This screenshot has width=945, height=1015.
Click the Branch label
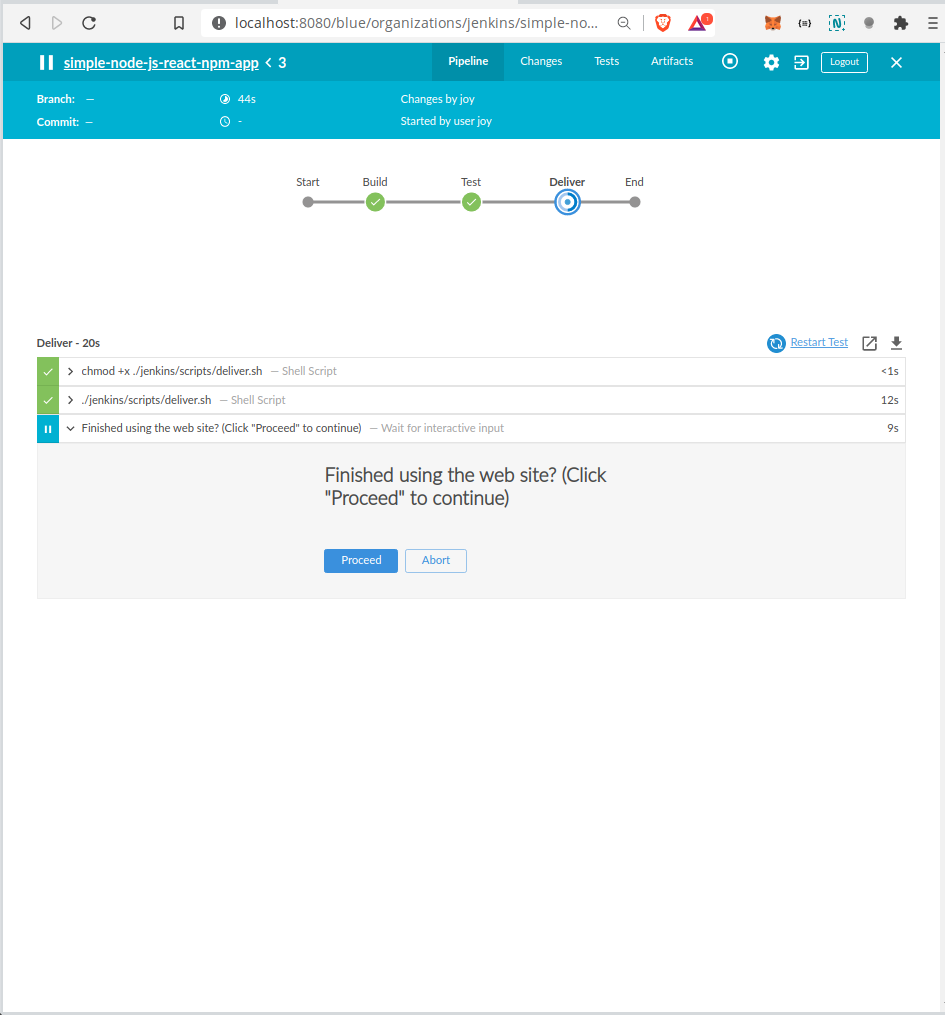(x=56, y=99)
